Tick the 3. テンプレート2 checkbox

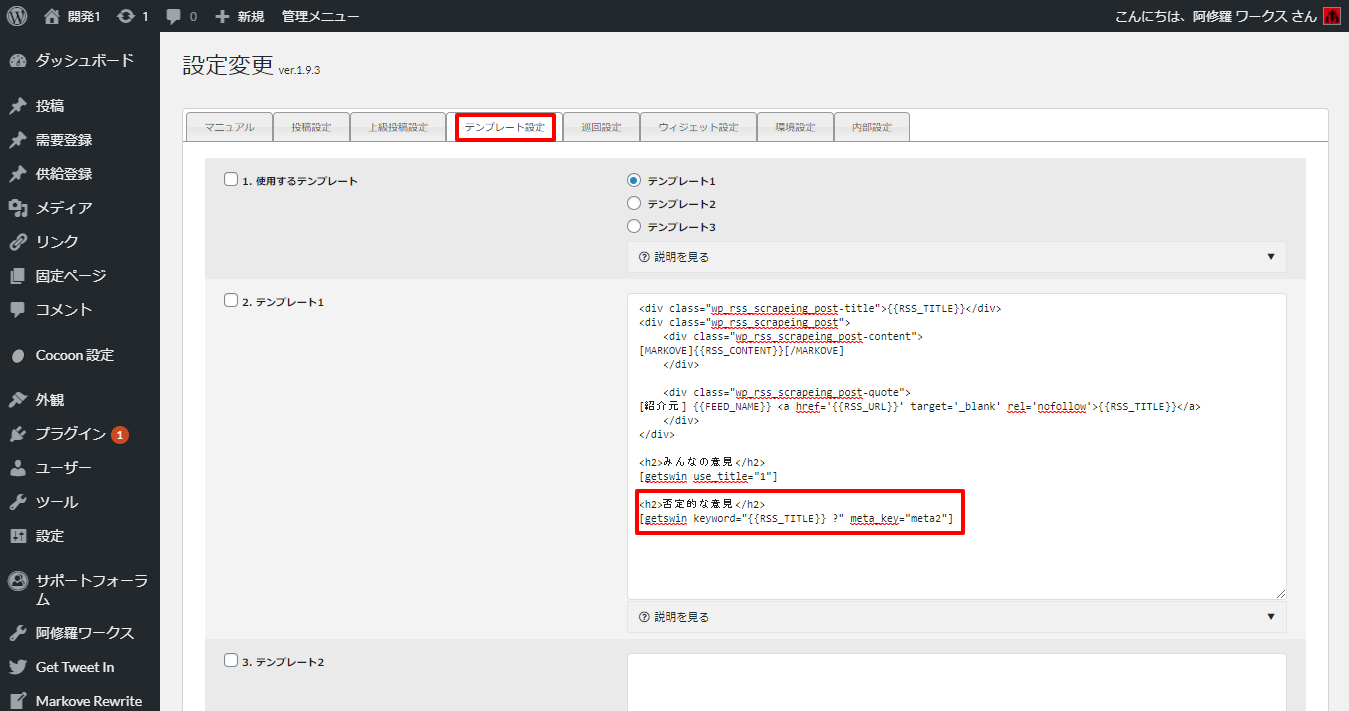click(231, 661)
